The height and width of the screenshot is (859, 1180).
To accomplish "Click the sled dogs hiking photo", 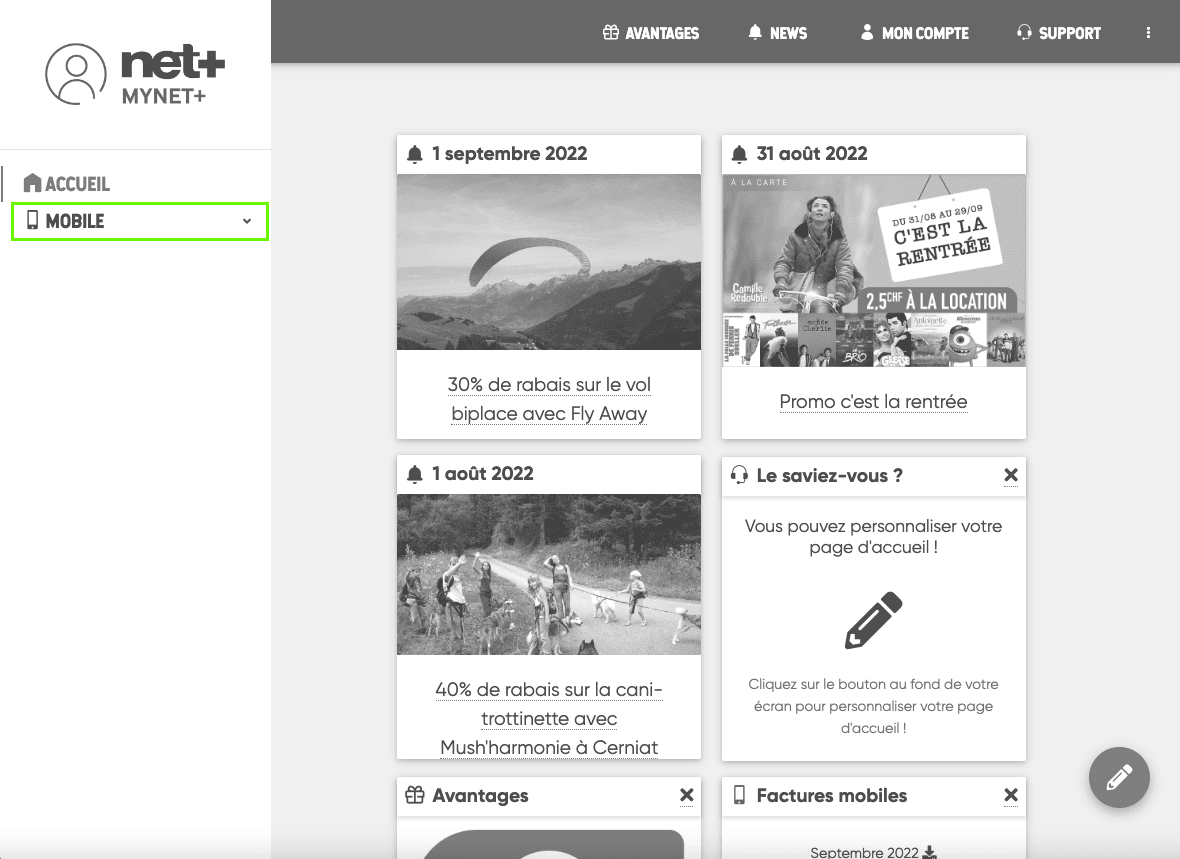I will [x=549, y=574].
